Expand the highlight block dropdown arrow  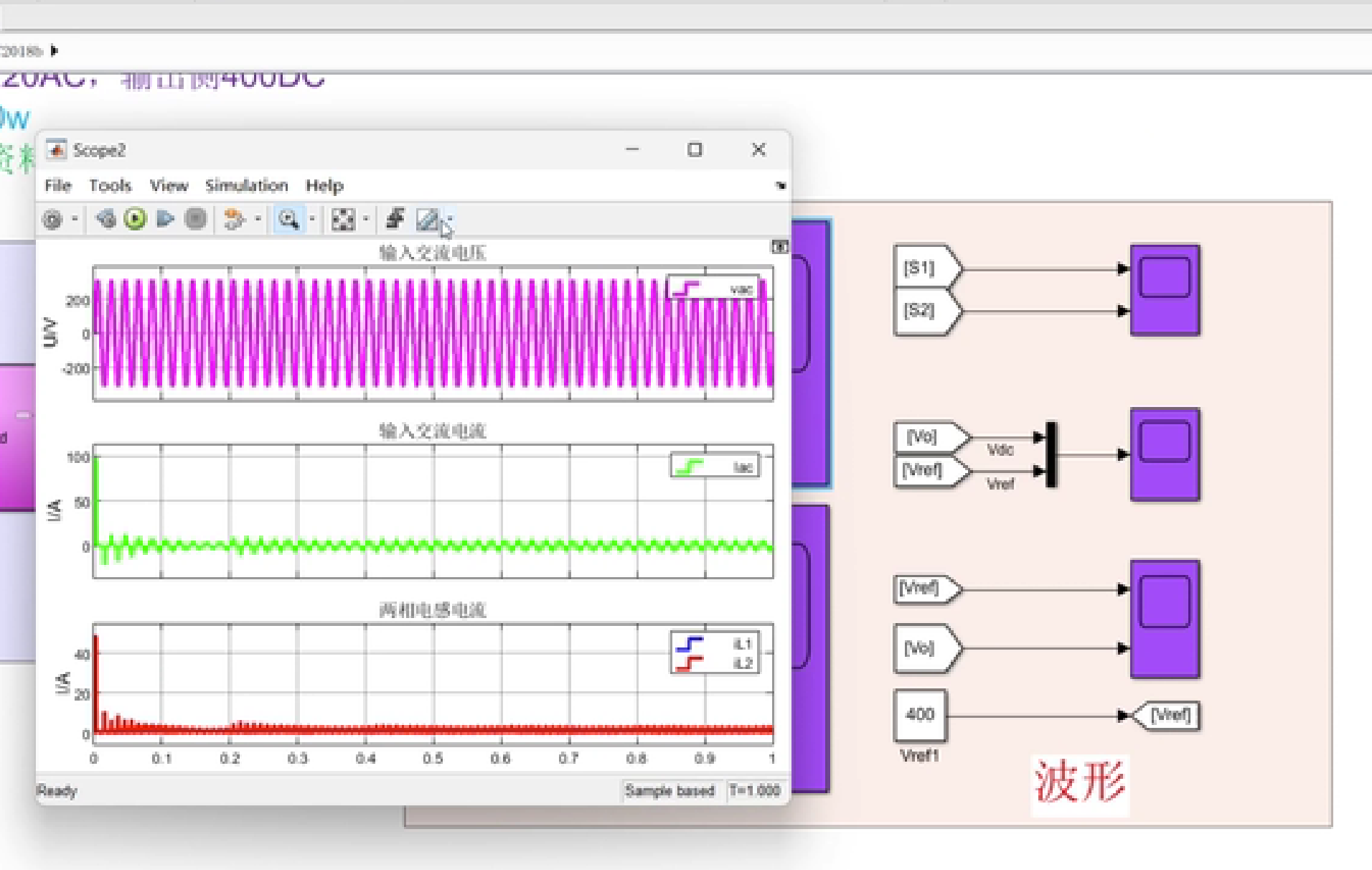coord(257,219)
